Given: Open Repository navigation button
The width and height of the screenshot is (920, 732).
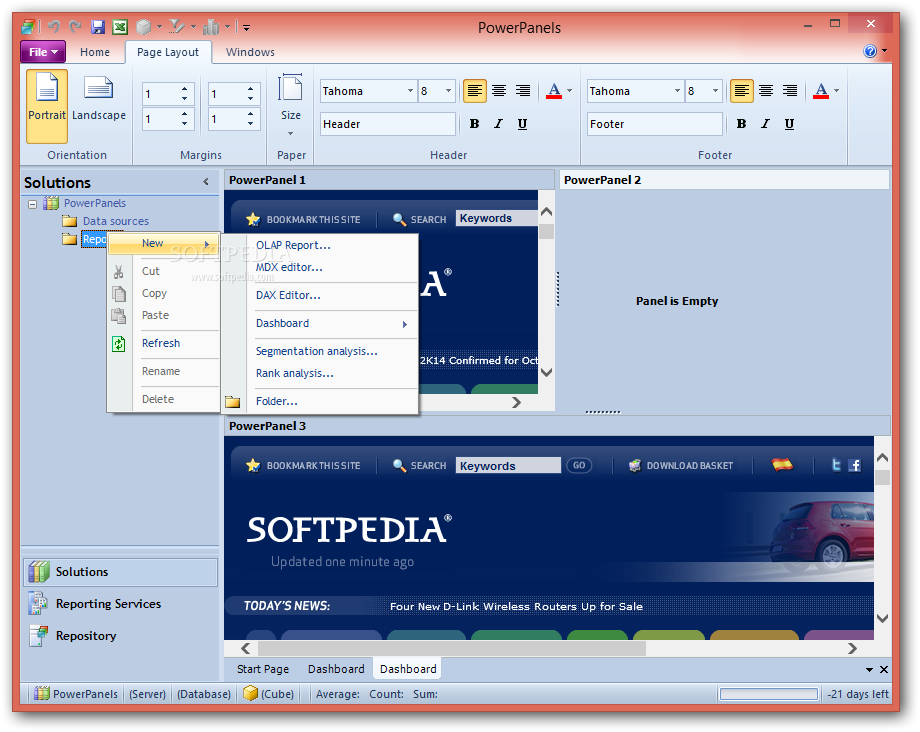Looking at the screenshot, I should tap(120, 636).
